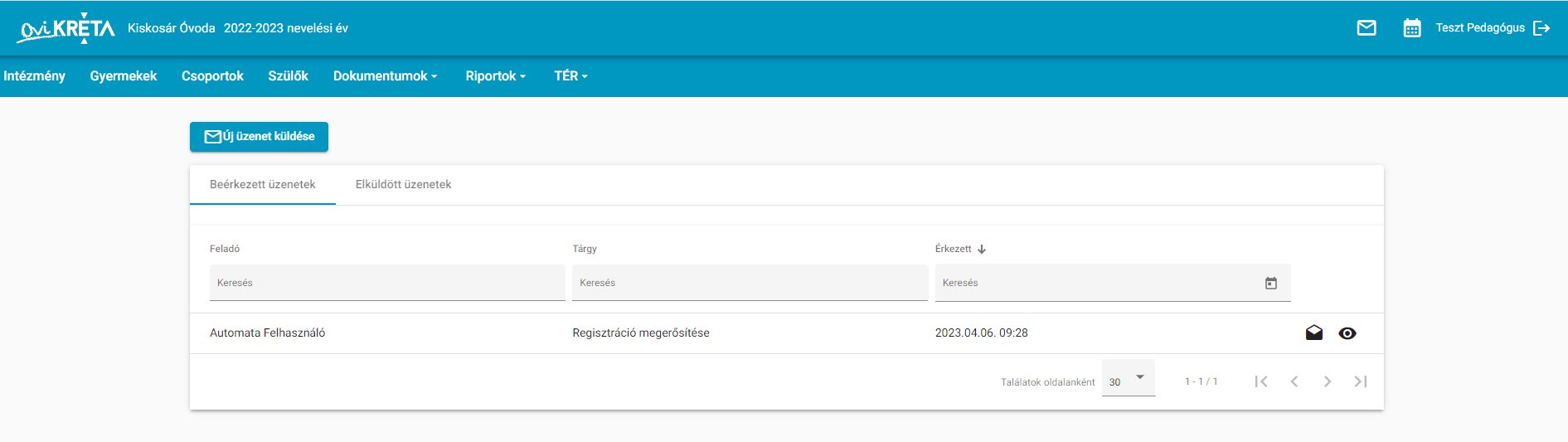Click the Érkezett column header label
Image resolution: width=1568 pixels, height=442 pixels.
pyautogui.click(x=953, y=249)
